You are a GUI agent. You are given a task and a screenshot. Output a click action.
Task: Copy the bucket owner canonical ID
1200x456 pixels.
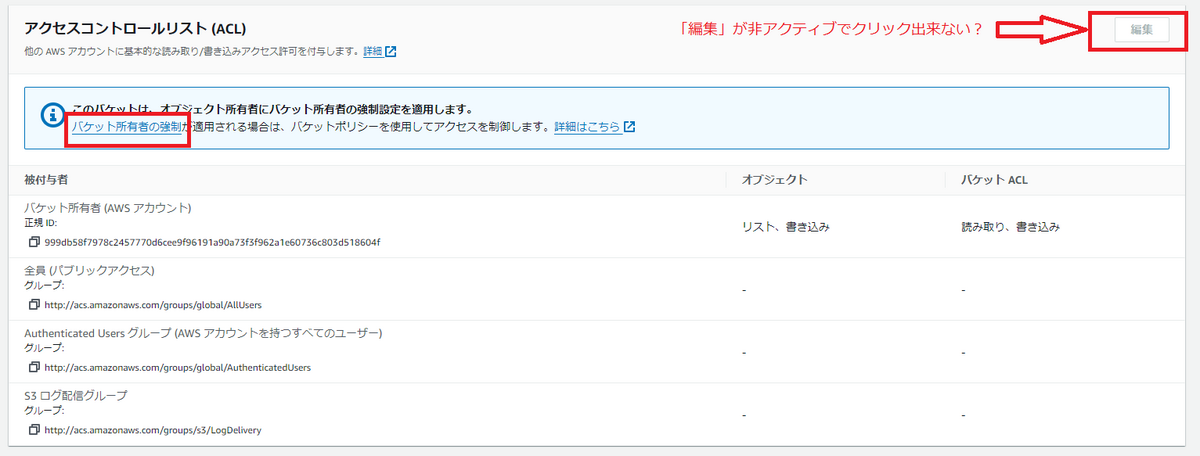[34, 242]
